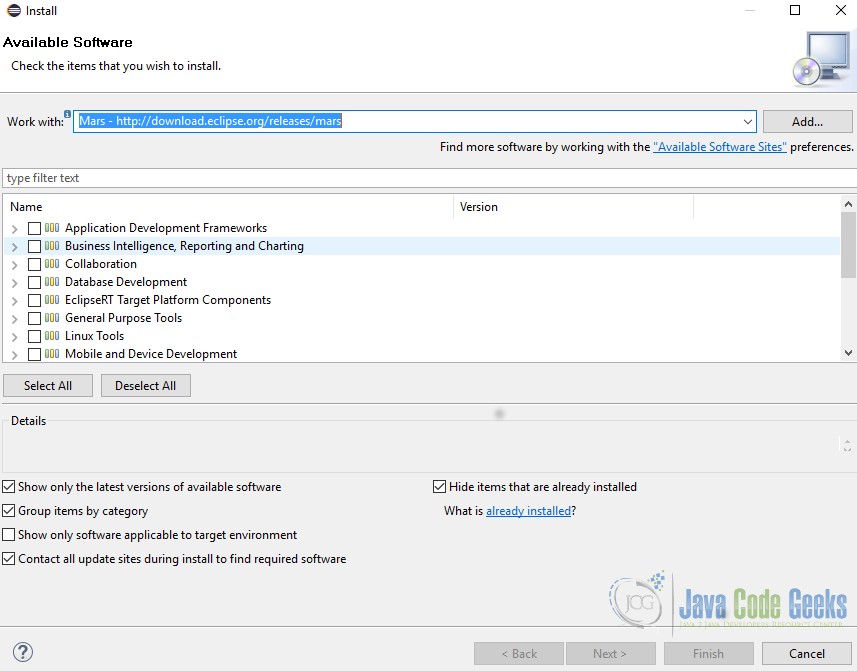The width and height of the screenshot is (857, 671).
Task: Expand EclipseRT Target Platform Components category
Action: (x=15, y=301)
